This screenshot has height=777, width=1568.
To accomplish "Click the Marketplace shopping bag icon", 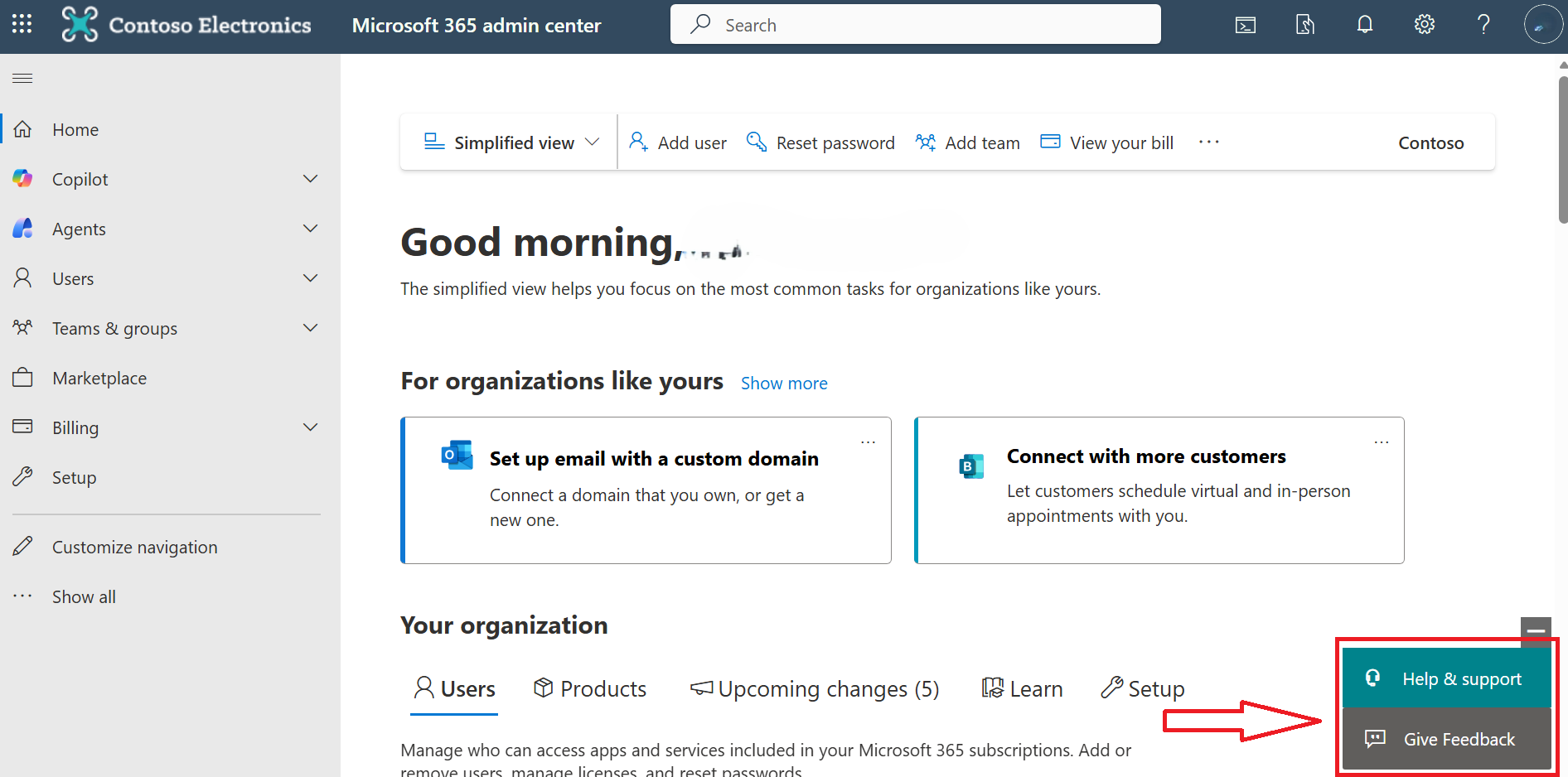I will coord(23,378).
